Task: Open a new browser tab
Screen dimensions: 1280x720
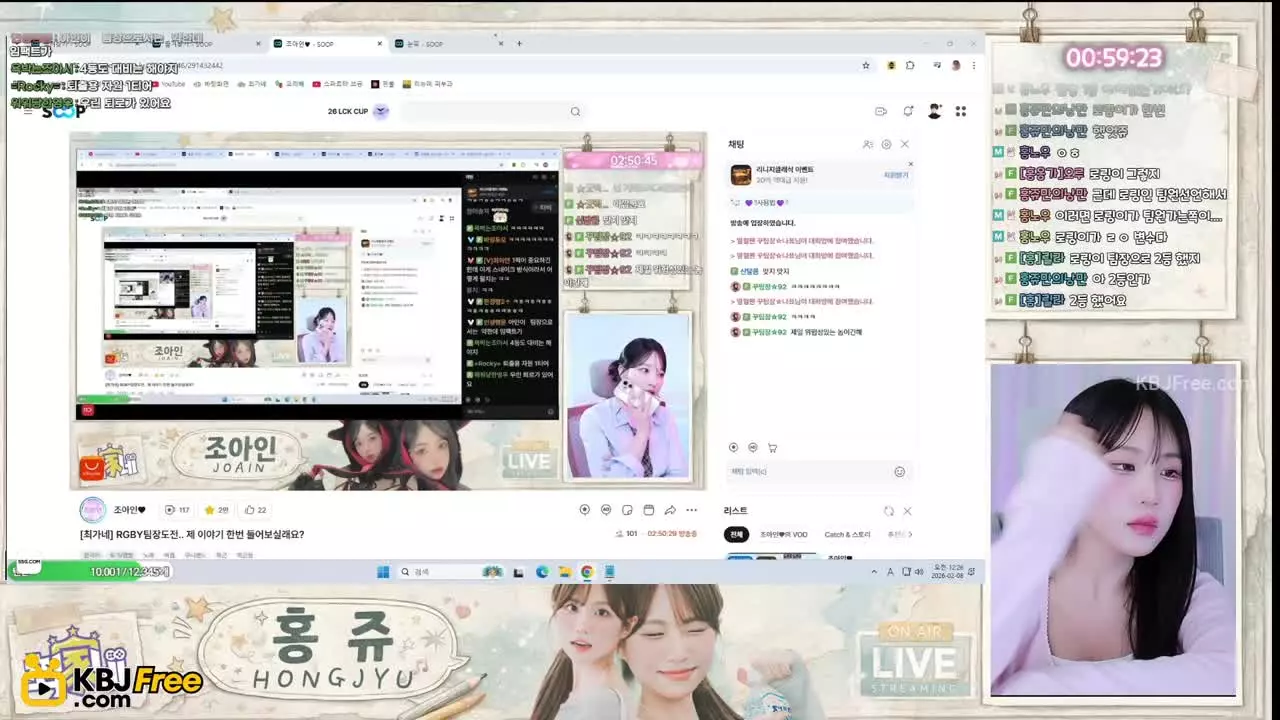Action: (519, 44)
